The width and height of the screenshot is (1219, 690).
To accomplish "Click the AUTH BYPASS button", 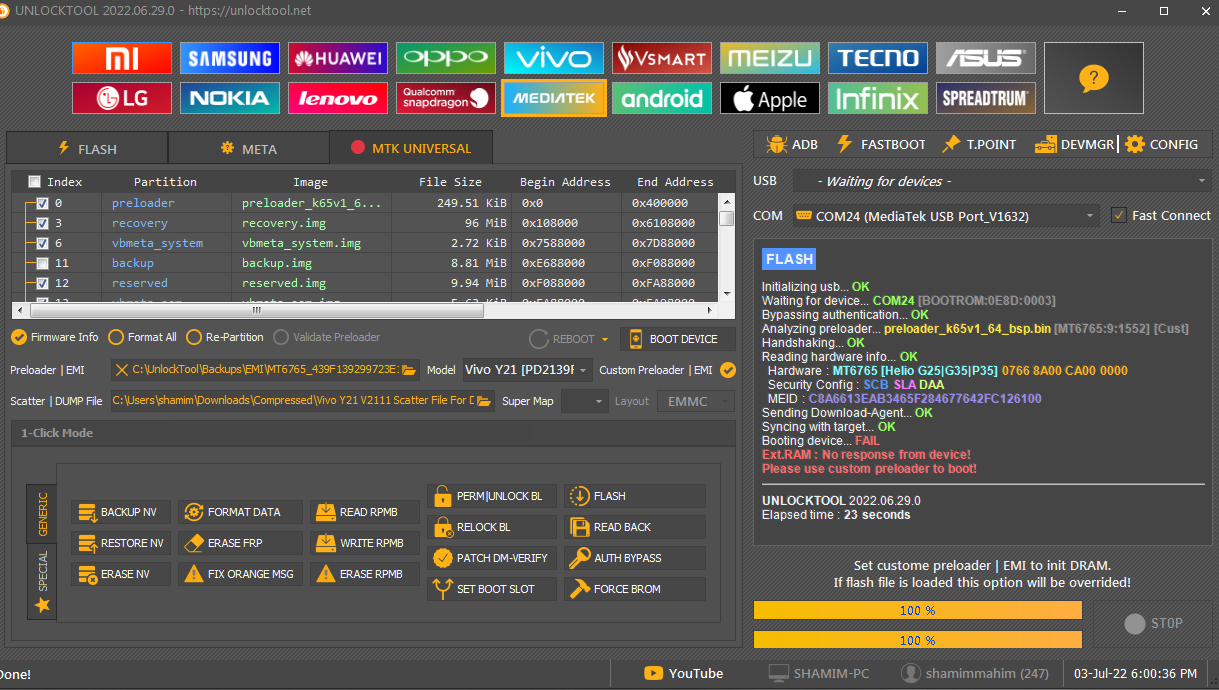I will coord(635,558).
